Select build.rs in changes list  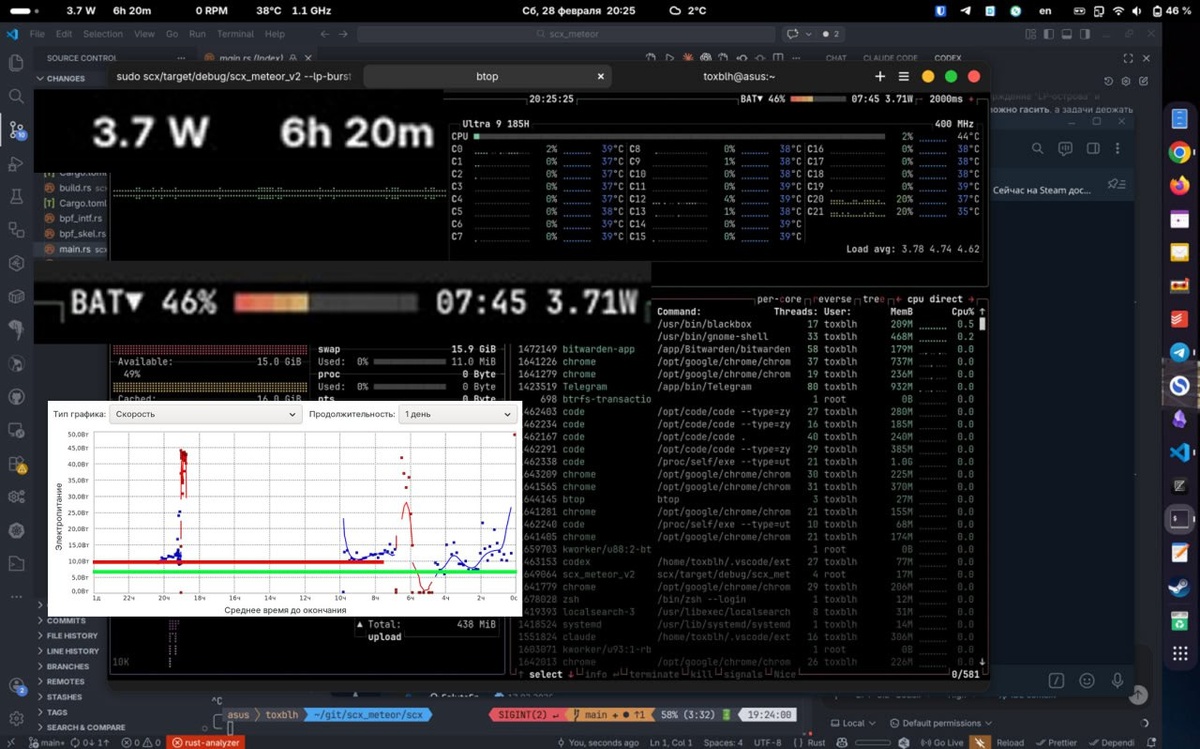coord(73,187)
